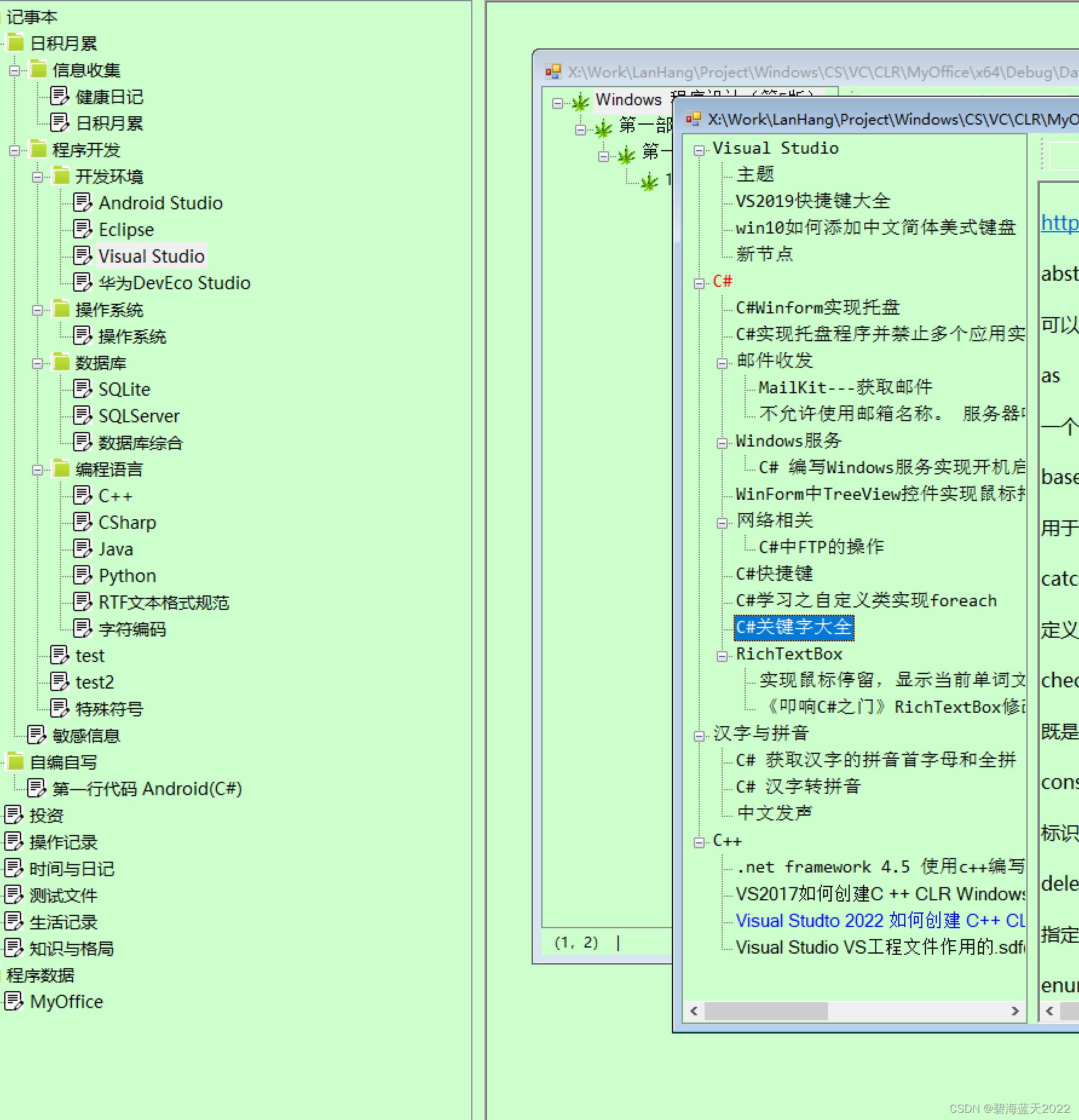Open 特殊符号 note in left tree

tap(109, 709)
